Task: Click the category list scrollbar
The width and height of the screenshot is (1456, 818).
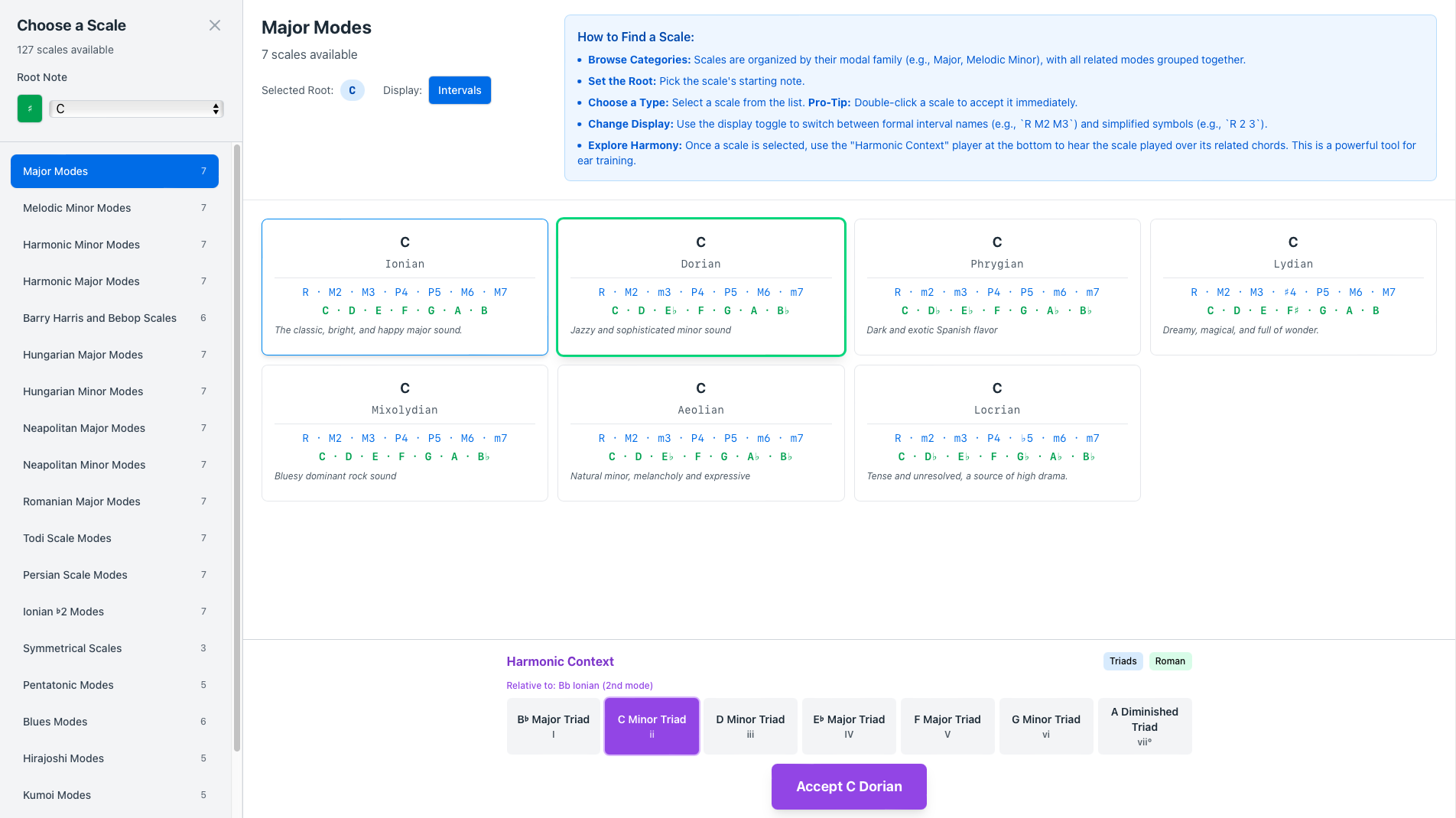Action: coord(237,447)
